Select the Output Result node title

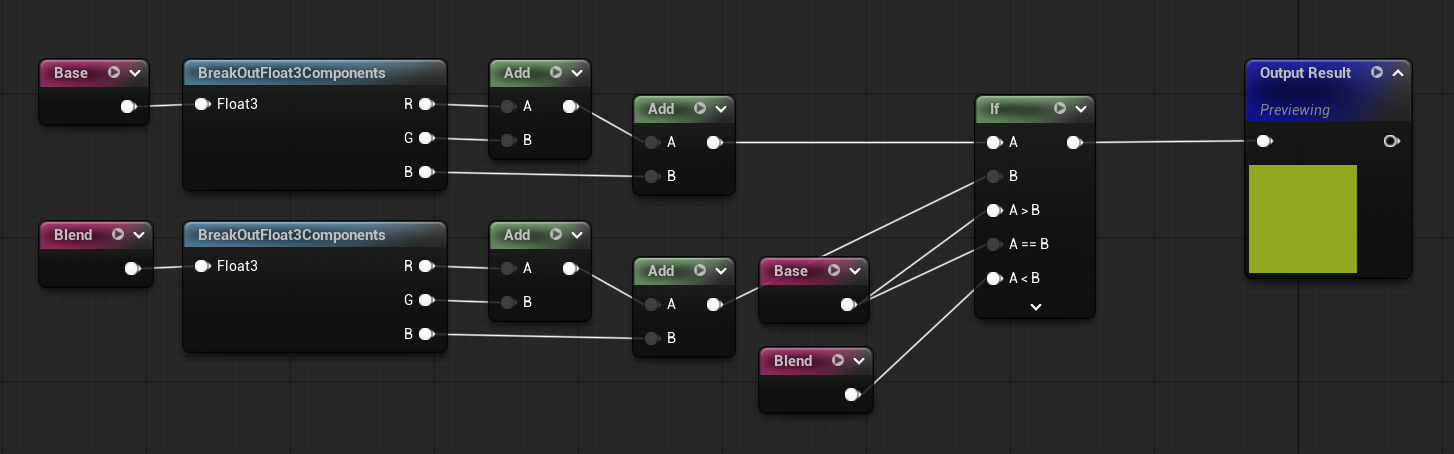point(1305,73)
